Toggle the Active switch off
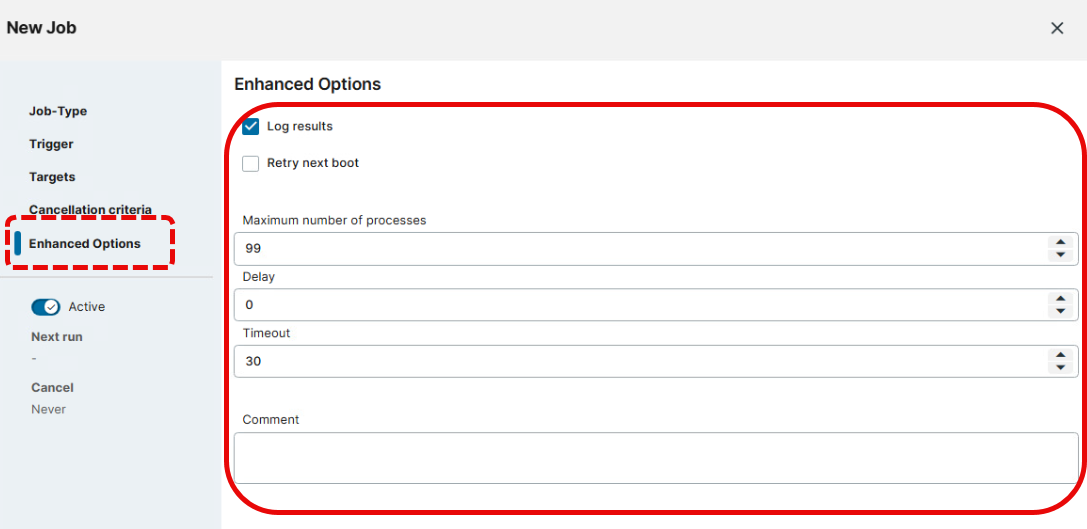Screen dimensions: 1087x529 point(46,307)
